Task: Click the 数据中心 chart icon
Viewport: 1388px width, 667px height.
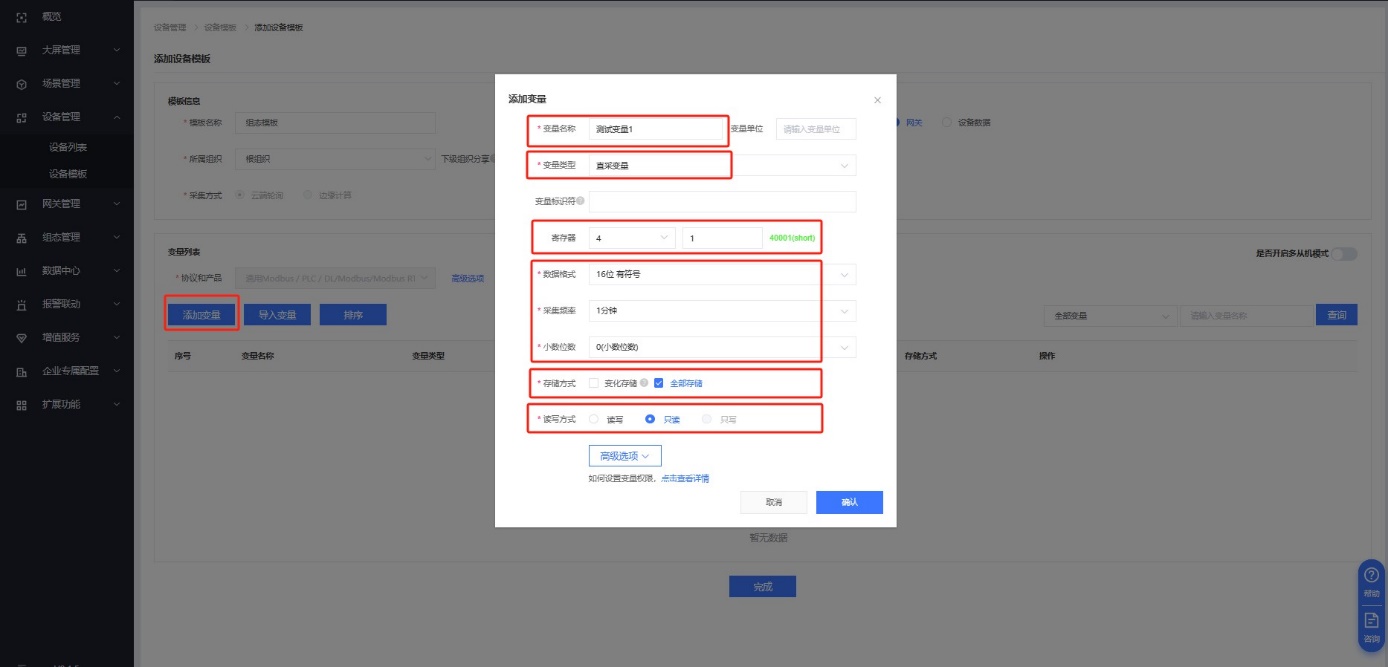Action: point(21,271)
